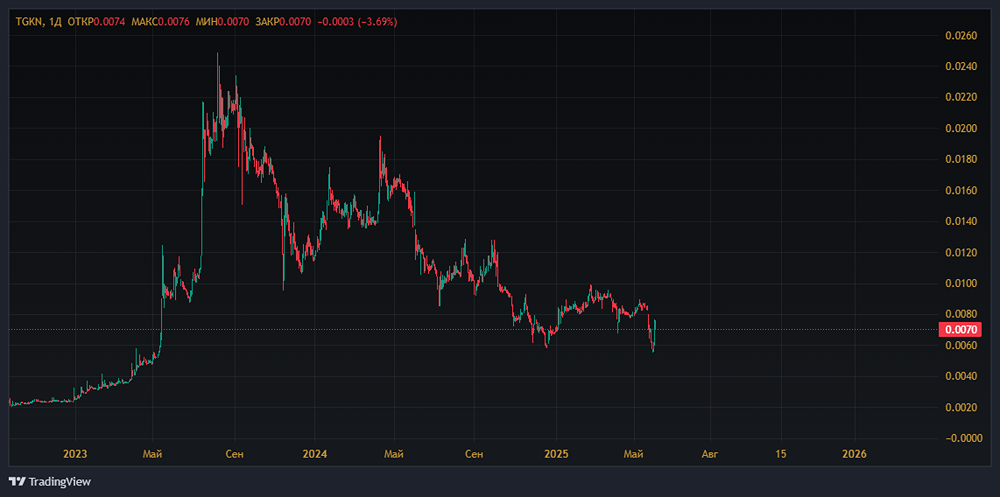Click the 0.0180 price axis label
Screen dimensions: 1000x497
tap(960, 159)
